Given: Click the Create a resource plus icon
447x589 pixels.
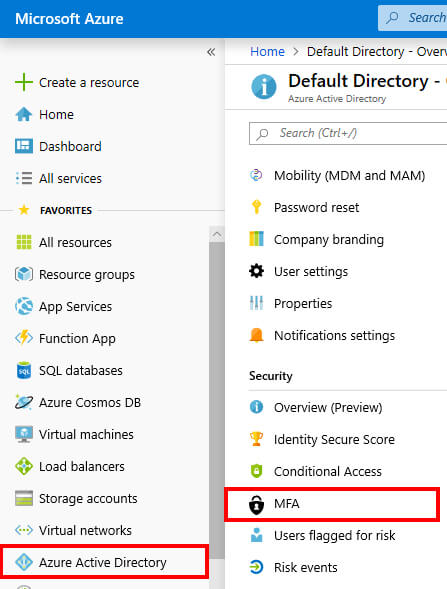Looking at the screenshot, I should pyautogui.click(x=24, y=82).
